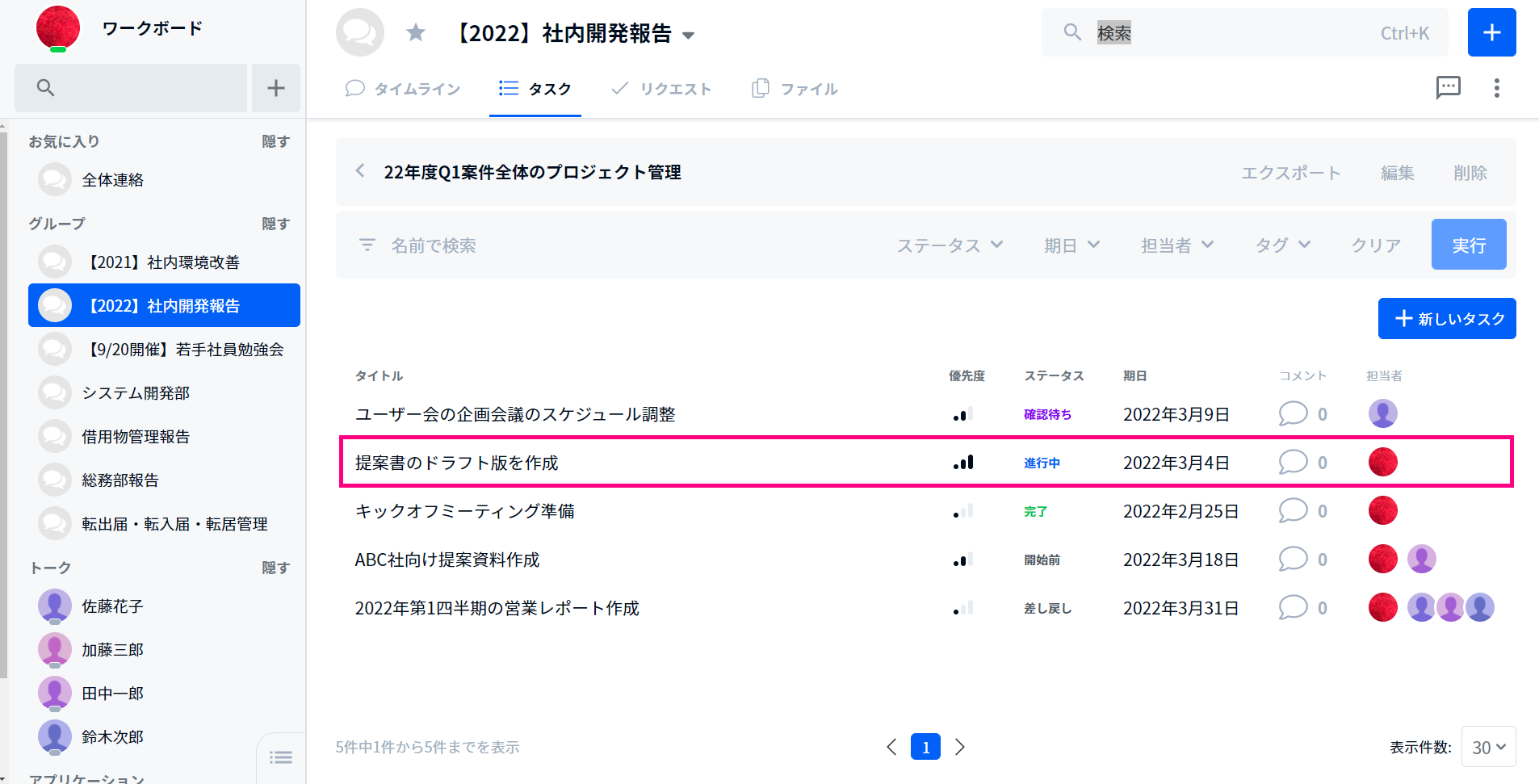
Task: Click the comment bubble for ABC社向け提案資料作成
Action: click(x=1293, y=559)
